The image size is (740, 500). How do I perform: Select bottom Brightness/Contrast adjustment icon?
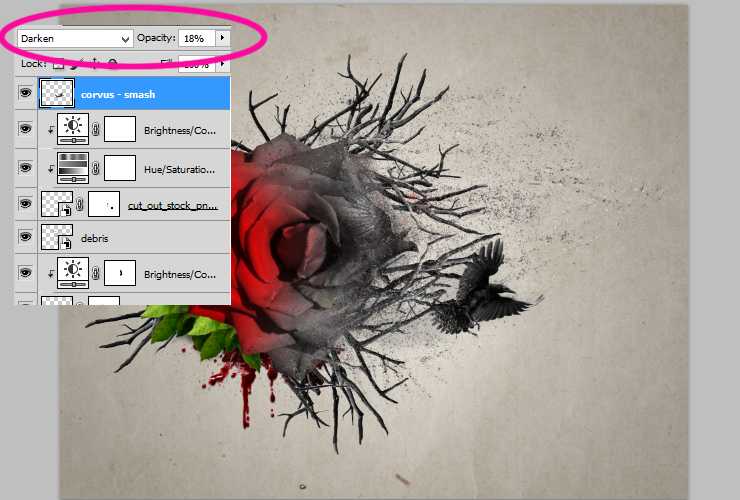pos(73,272)
